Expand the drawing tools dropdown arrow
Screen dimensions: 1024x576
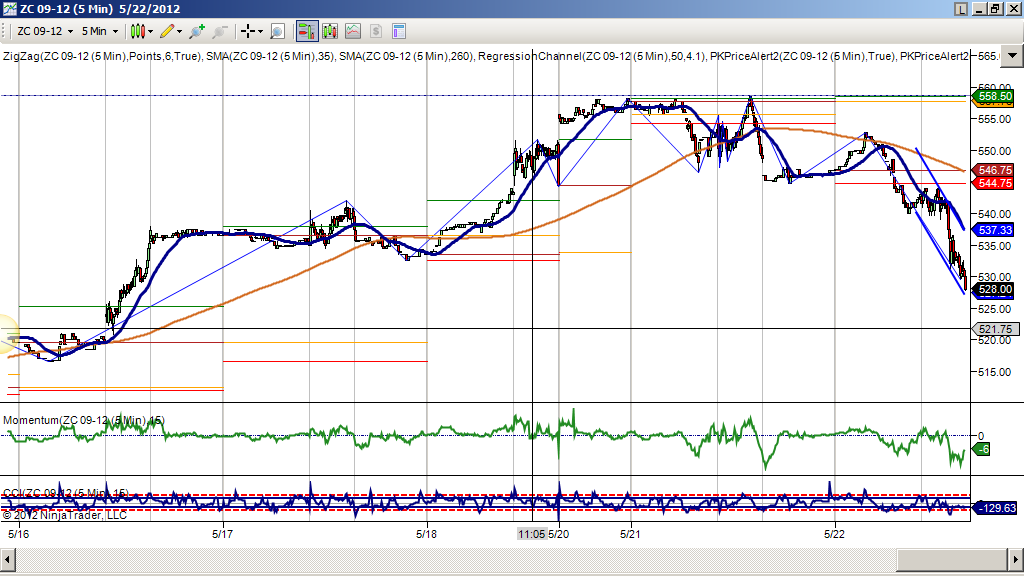(x=180, y=31)
